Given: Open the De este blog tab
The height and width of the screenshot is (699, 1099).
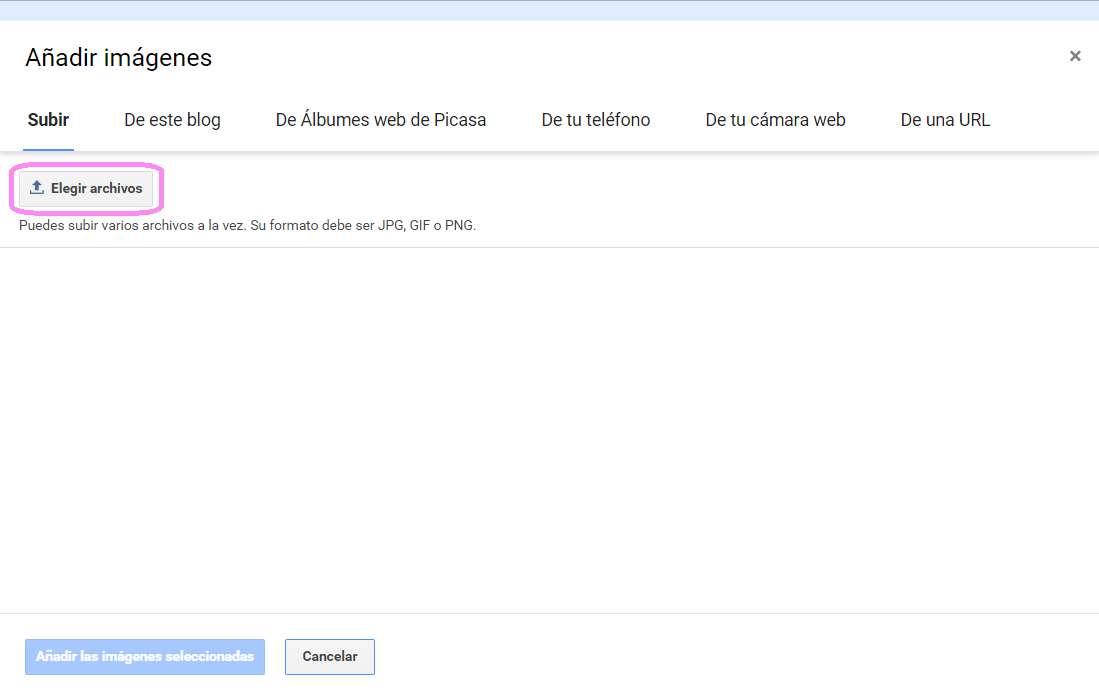Looking at the screenshot, I should coord(172,120).
